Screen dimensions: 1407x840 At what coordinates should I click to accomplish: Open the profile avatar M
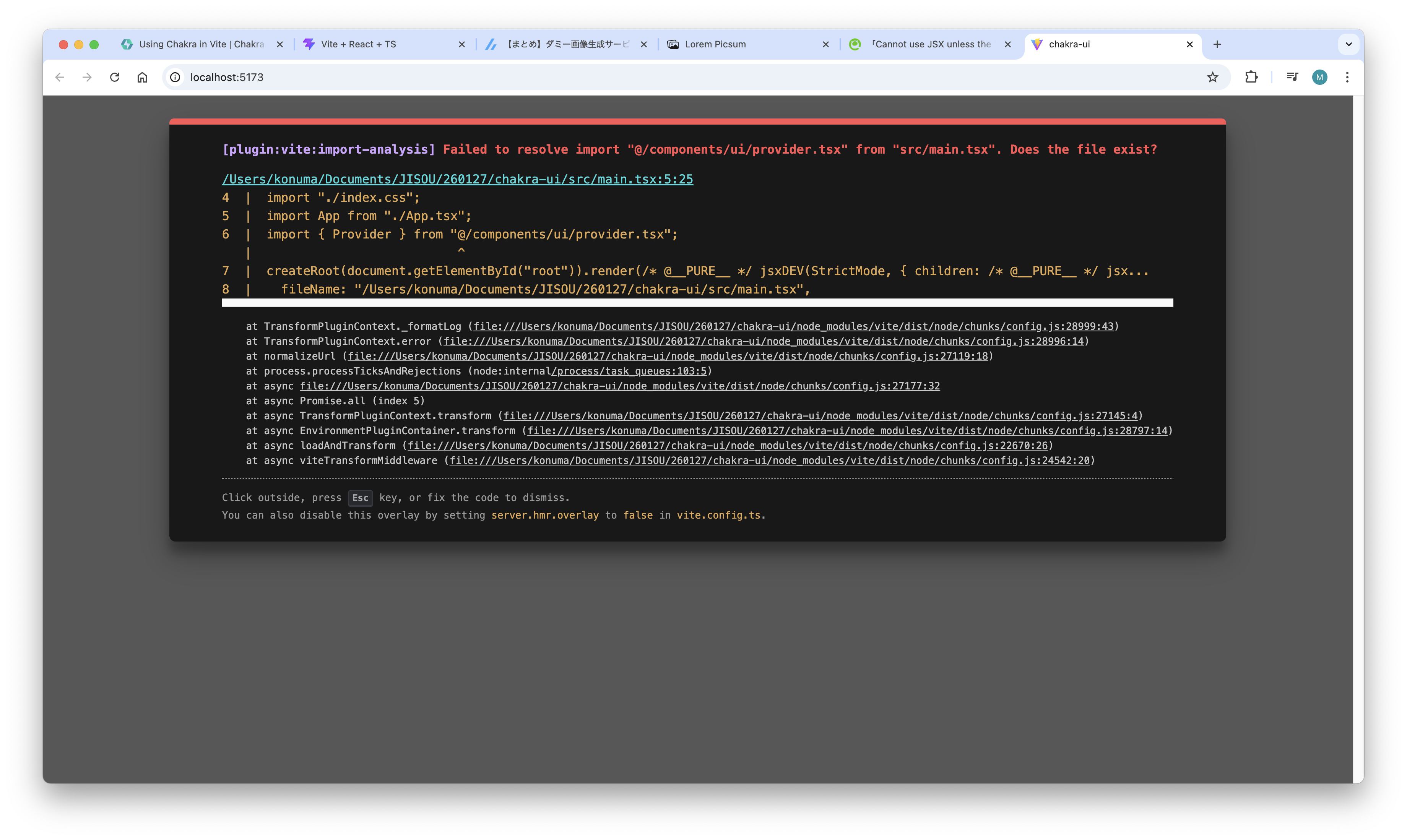pos(1319,78)
